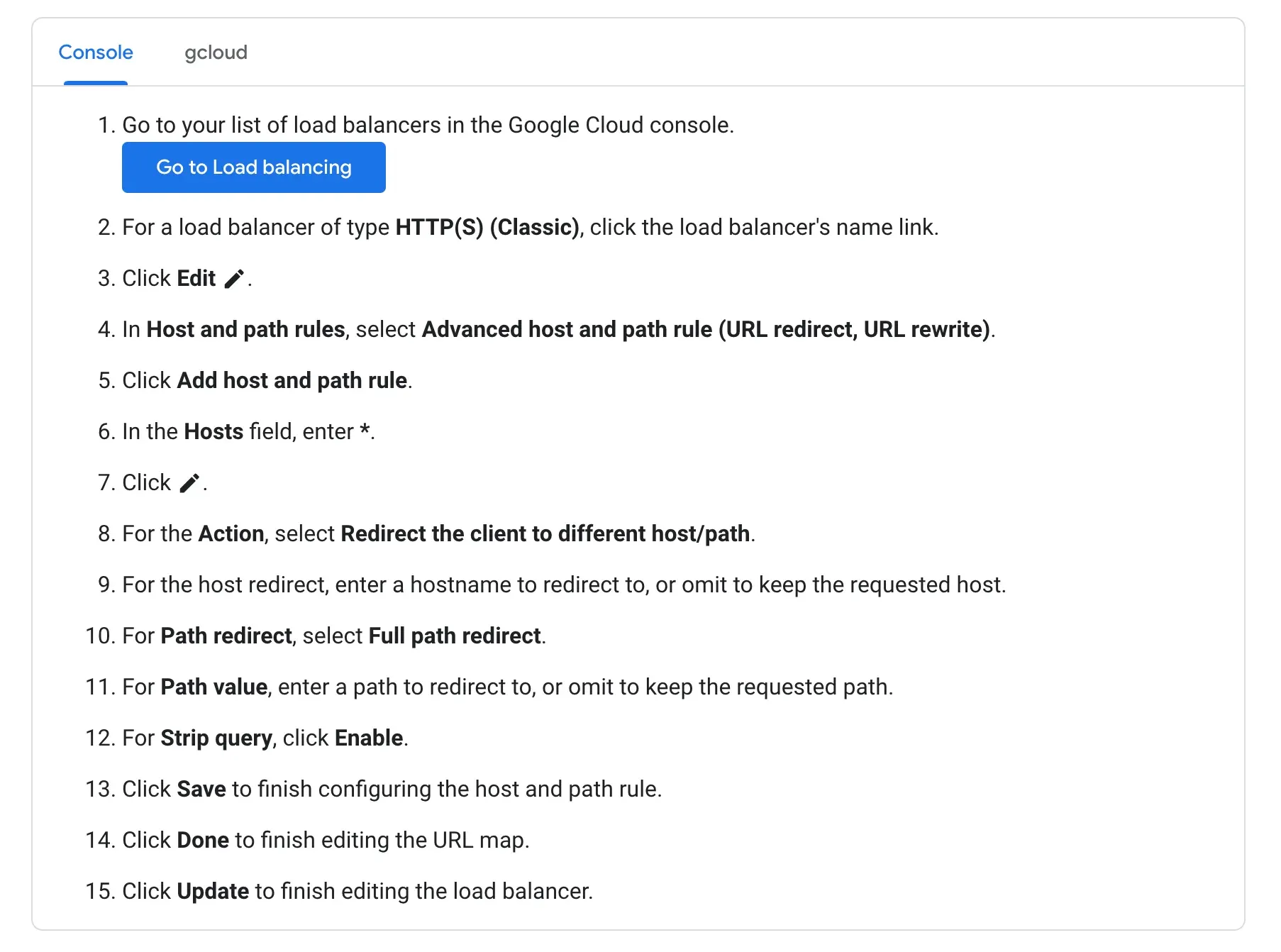Viewport: 1281px width, 952px height.
Task: Click the standalone edit pencil following the word Click
Action: 189,482
